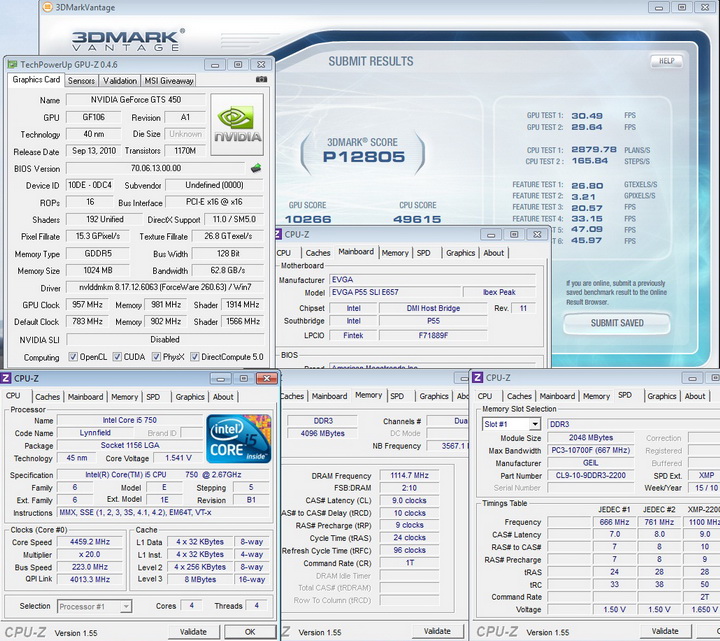Click the NVIDIA SLI Disabled field

pyautogui.click(x=165, y=340)
